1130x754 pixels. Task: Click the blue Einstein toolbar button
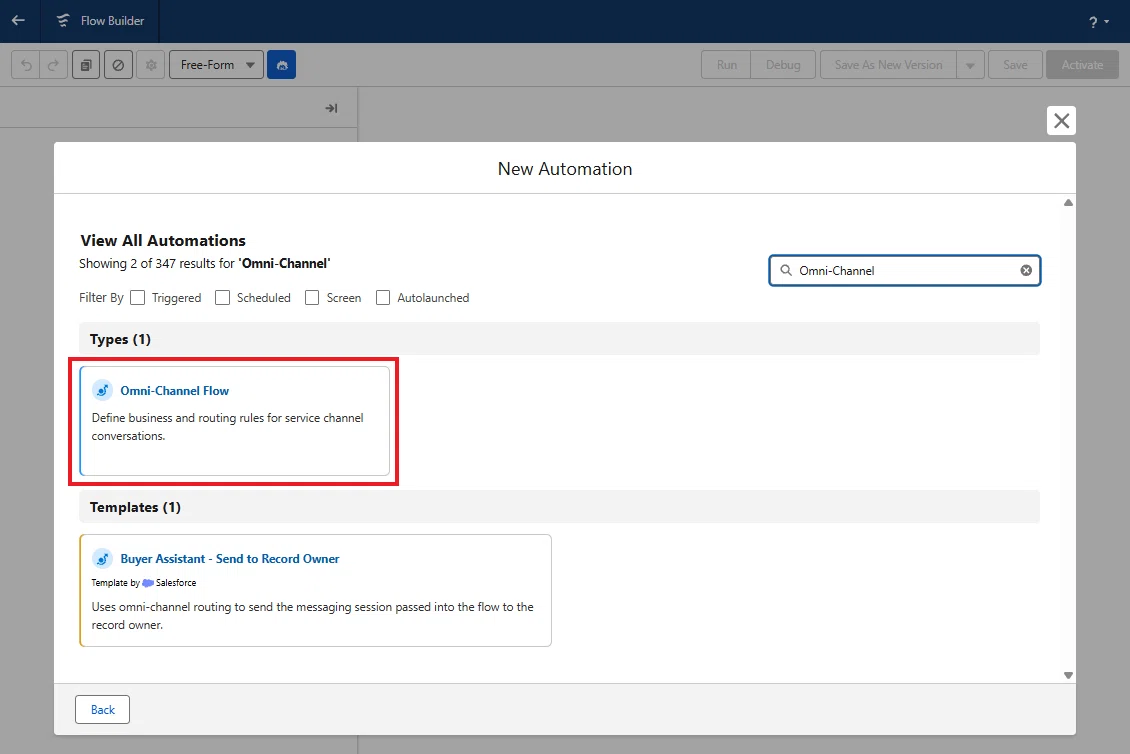point(281,65)
